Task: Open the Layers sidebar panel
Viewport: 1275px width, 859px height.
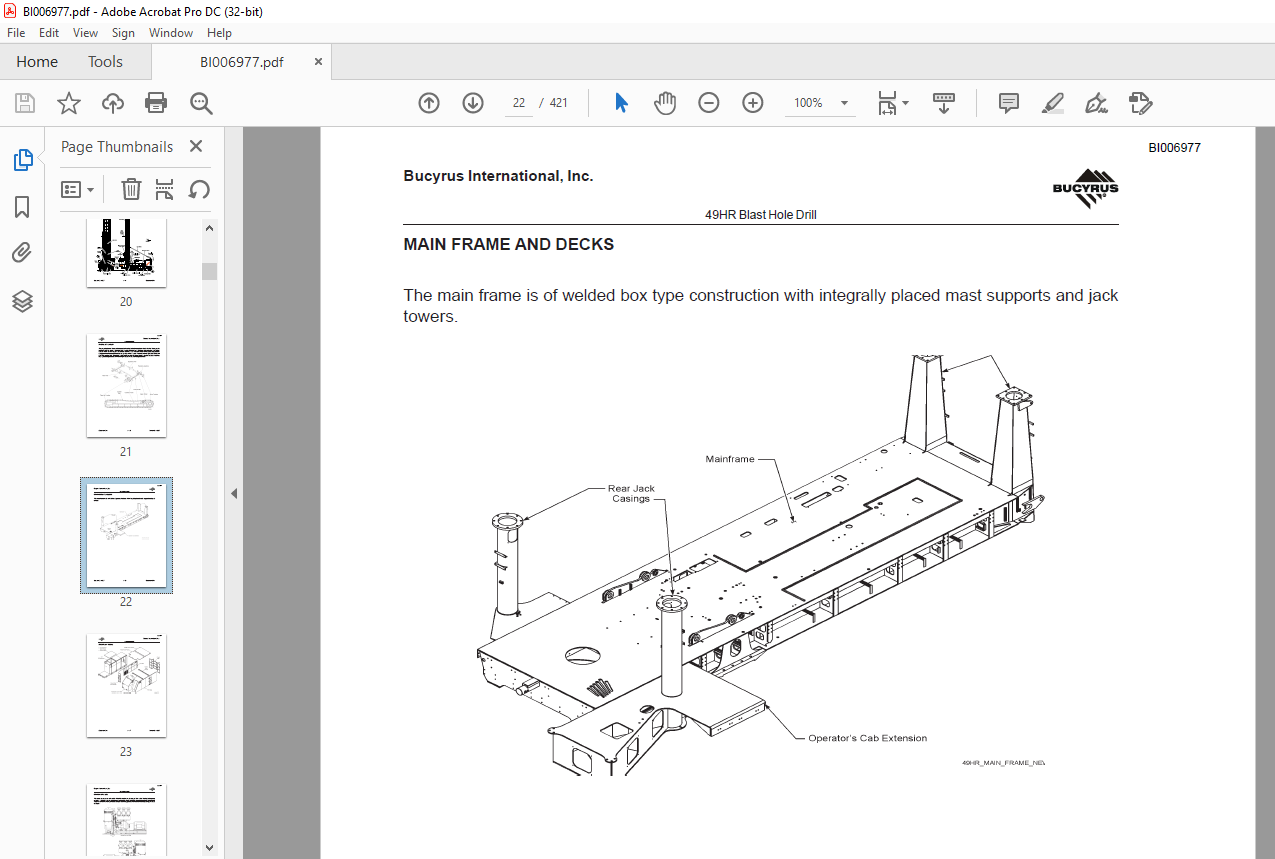Action: pos(22,301)
